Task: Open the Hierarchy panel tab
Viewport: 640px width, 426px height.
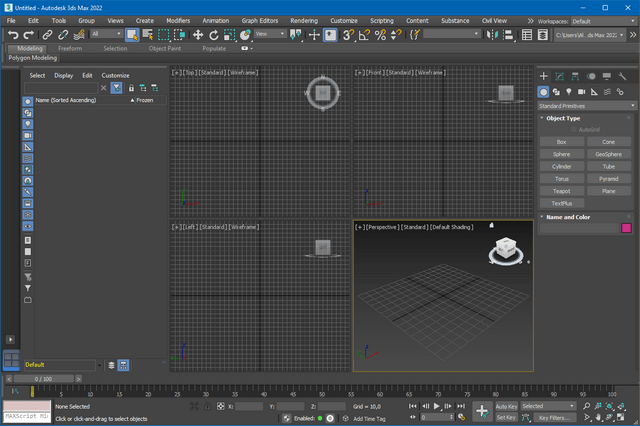Action: (x=576, y=76)
